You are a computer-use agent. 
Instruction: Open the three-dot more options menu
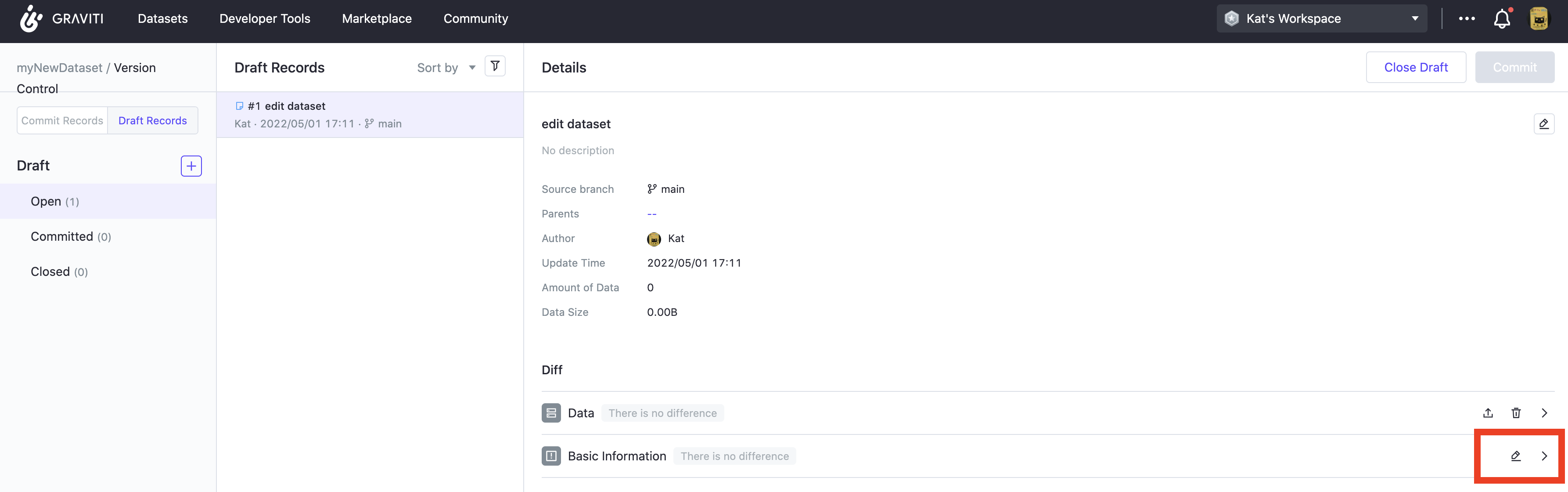(x=1467, y=19)
